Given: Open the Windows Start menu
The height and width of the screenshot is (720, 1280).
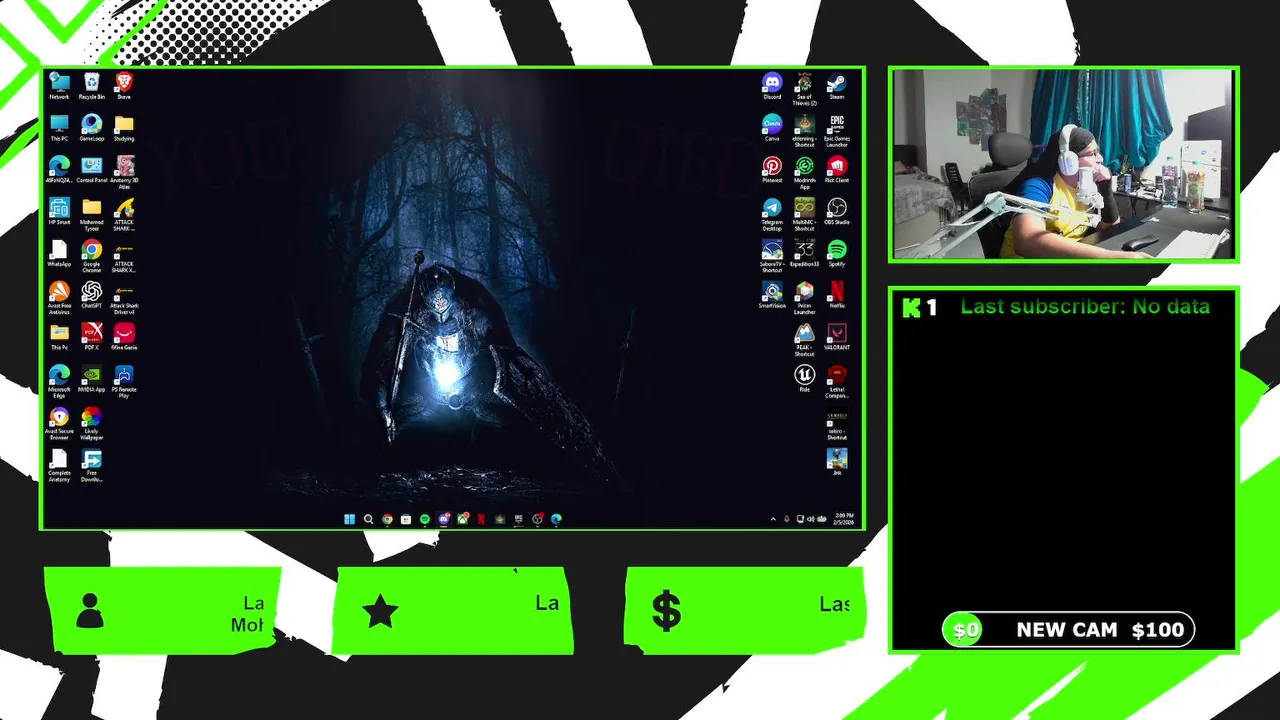Looking at the screenshot, I should point(349,519).
